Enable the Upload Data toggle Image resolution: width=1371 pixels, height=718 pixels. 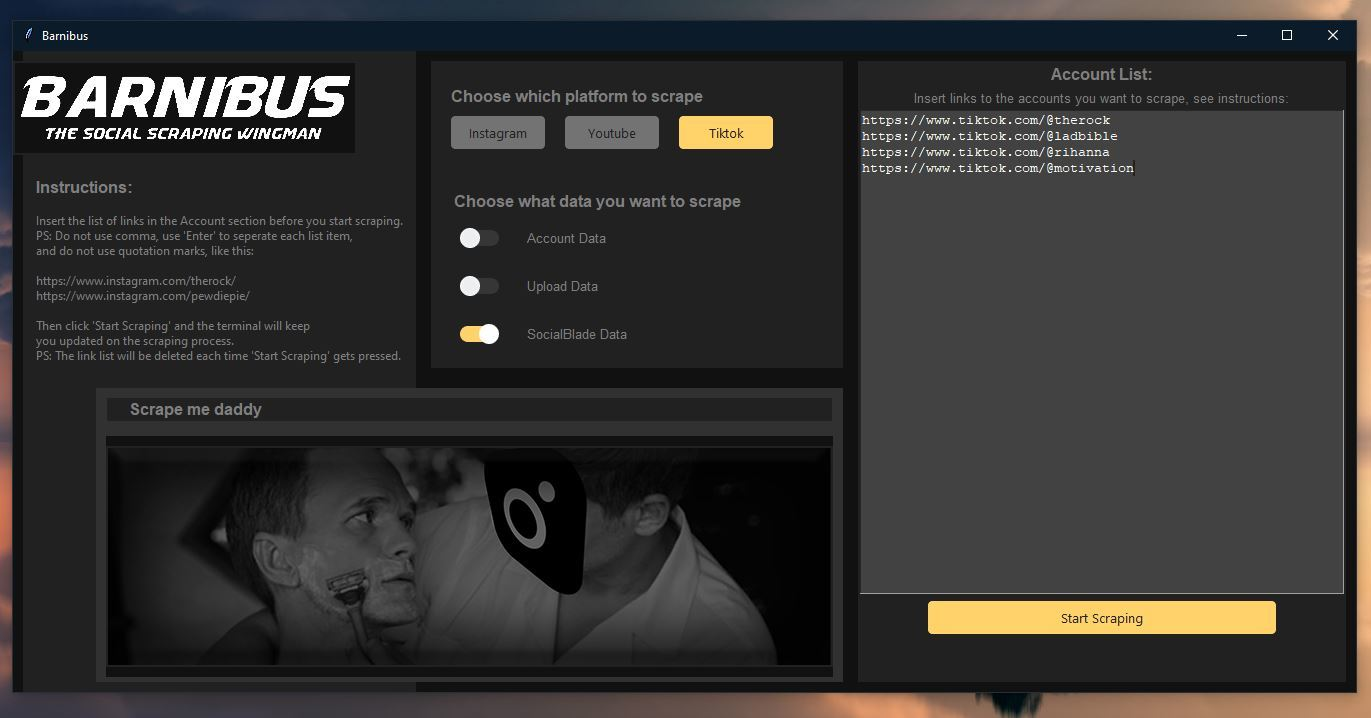pyautogui.click(x=479, y=286)
